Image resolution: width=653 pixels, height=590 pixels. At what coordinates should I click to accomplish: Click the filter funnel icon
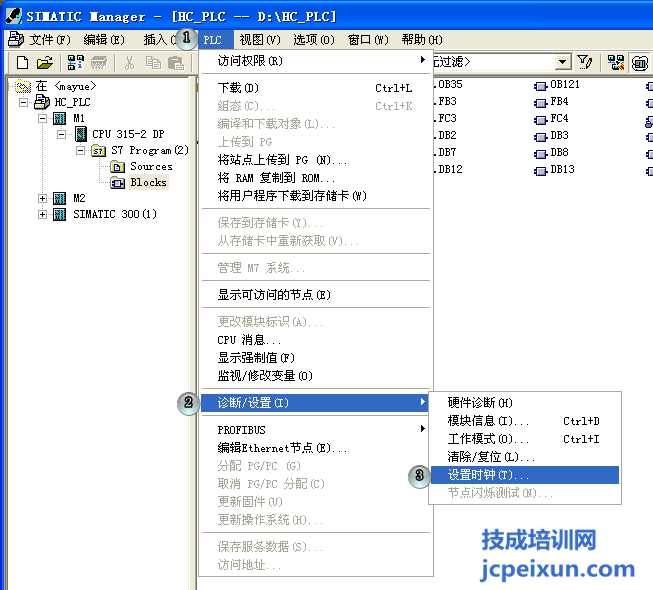[x=585, y=62]
